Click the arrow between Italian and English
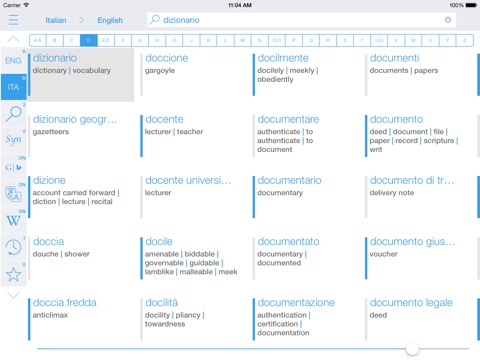The image size is (480, 360). (x=82, y=20)
